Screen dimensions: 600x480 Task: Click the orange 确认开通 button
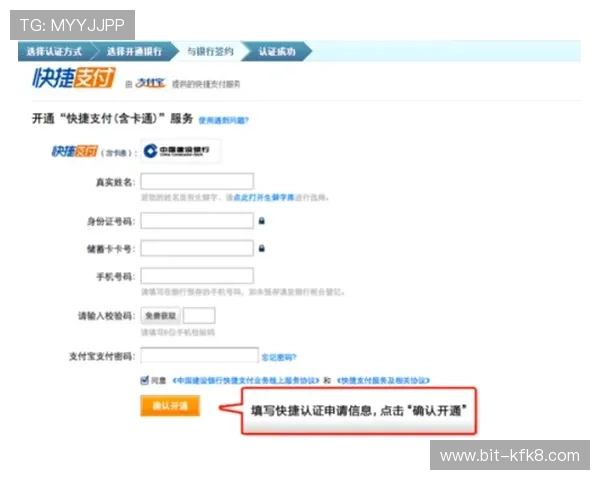coord(170,405)
